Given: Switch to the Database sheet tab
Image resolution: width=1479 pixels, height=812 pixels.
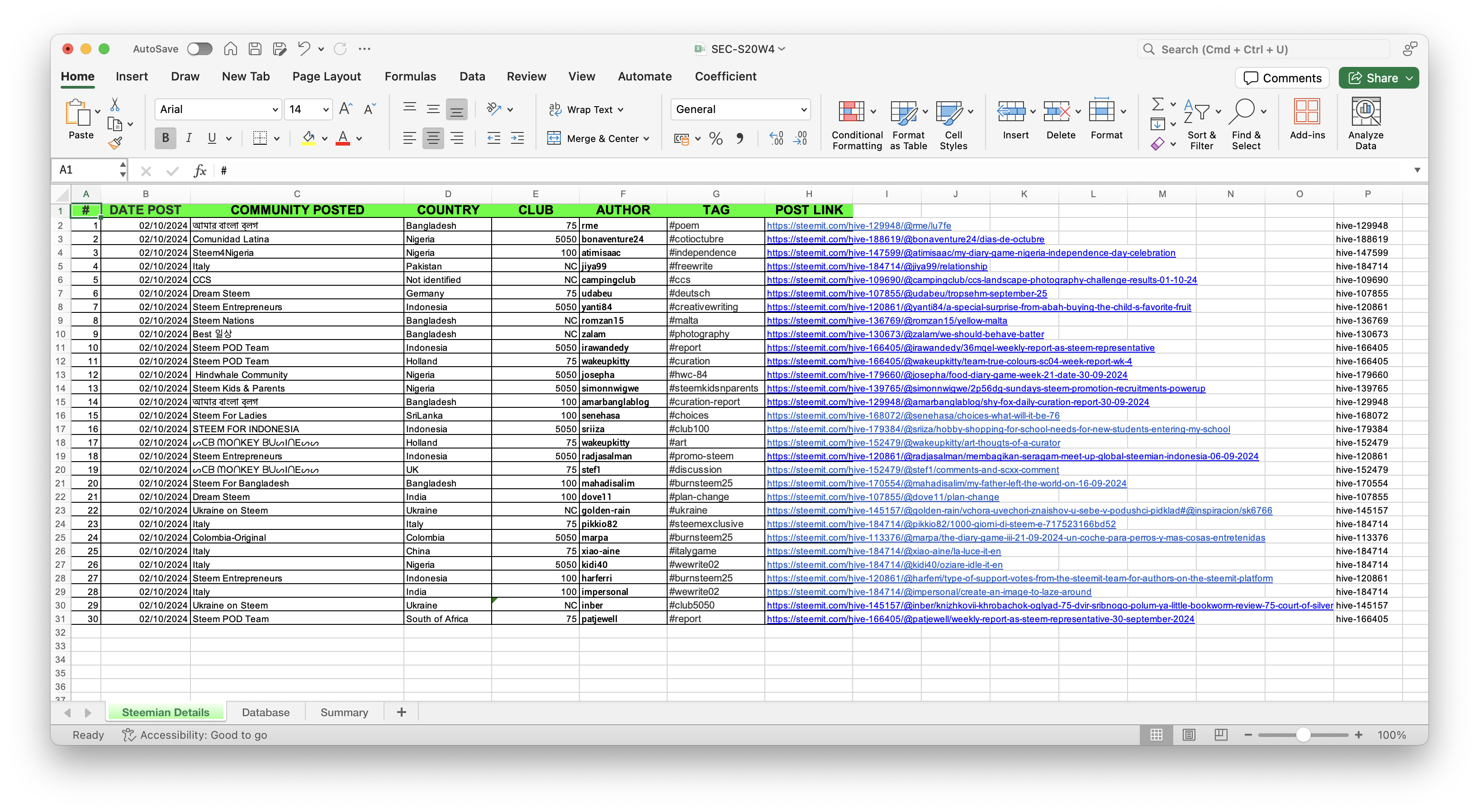Looking at the screenshot, I should tap(265, 712).
